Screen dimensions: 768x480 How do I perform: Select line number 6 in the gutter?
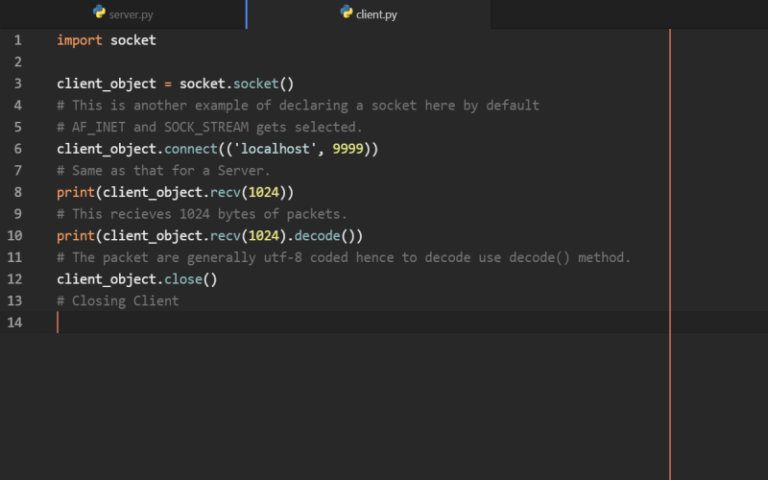tap(17, 149)
